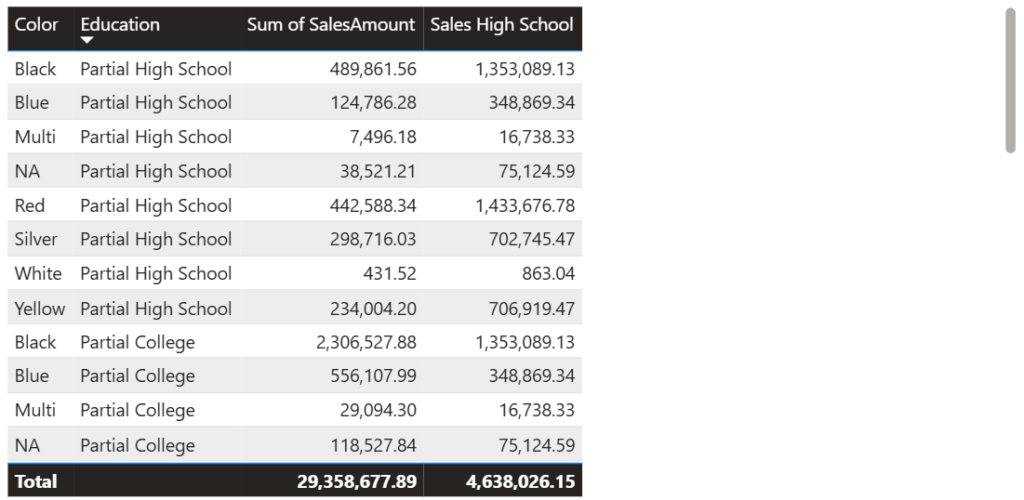Image resolution: width=1024 pixels, height=500 pixels.
Task: Select the Red color cell
Action: pyautogui.click(x=30, y=206)
